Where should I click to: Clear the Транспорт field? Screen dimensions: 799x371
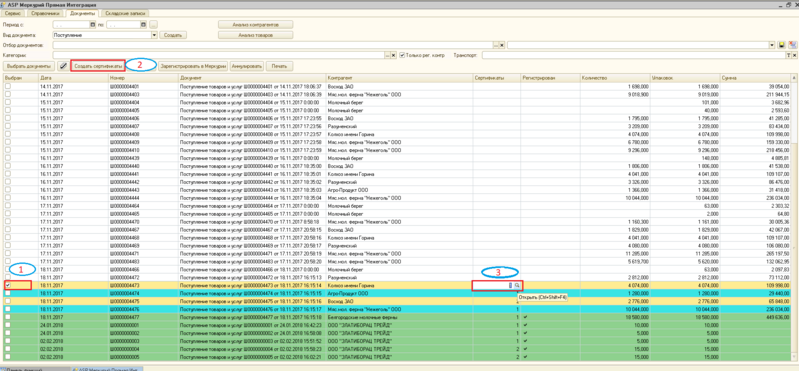tap(794, 55)
